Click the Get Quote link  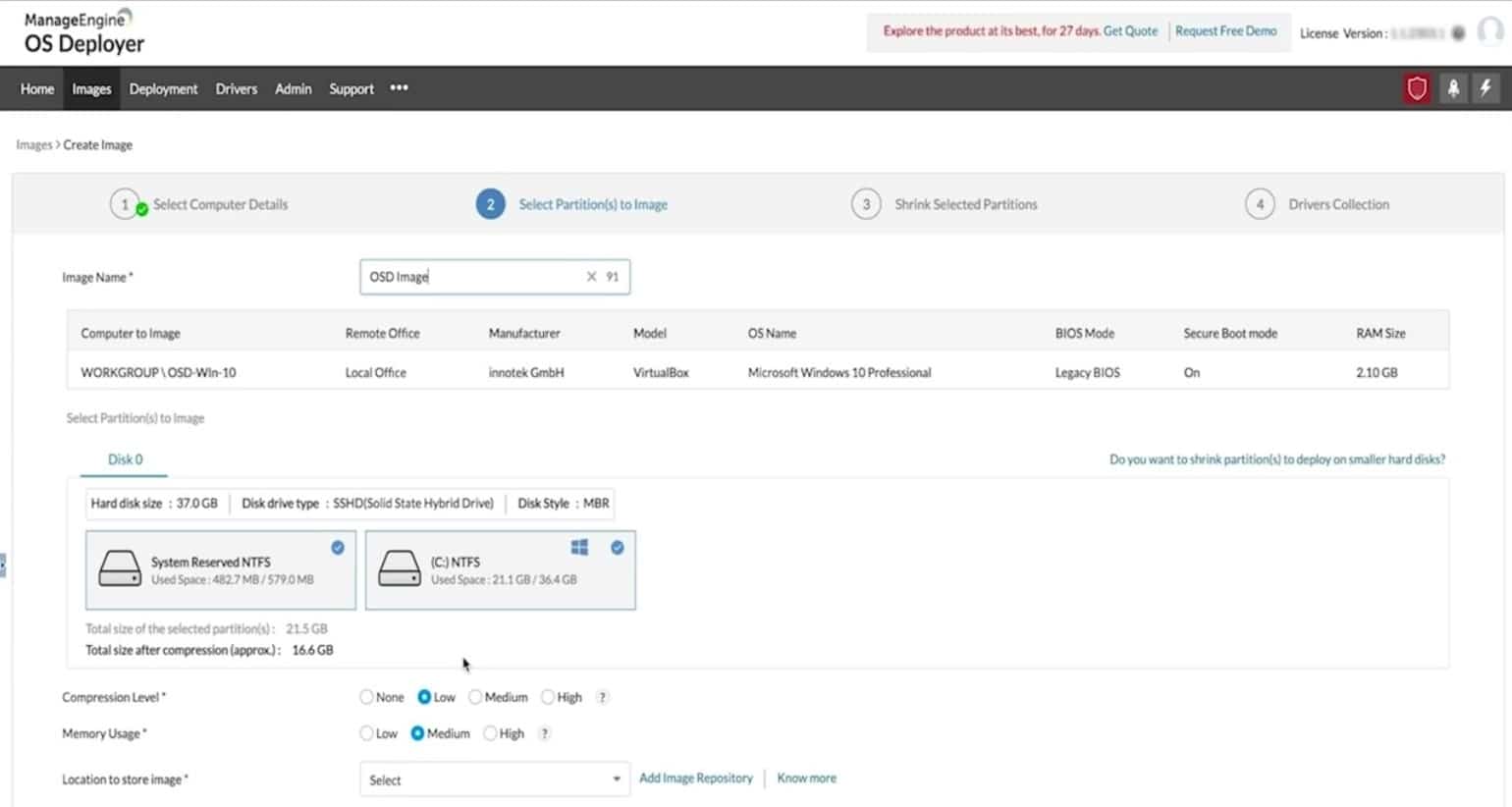tap(1130, 31)
